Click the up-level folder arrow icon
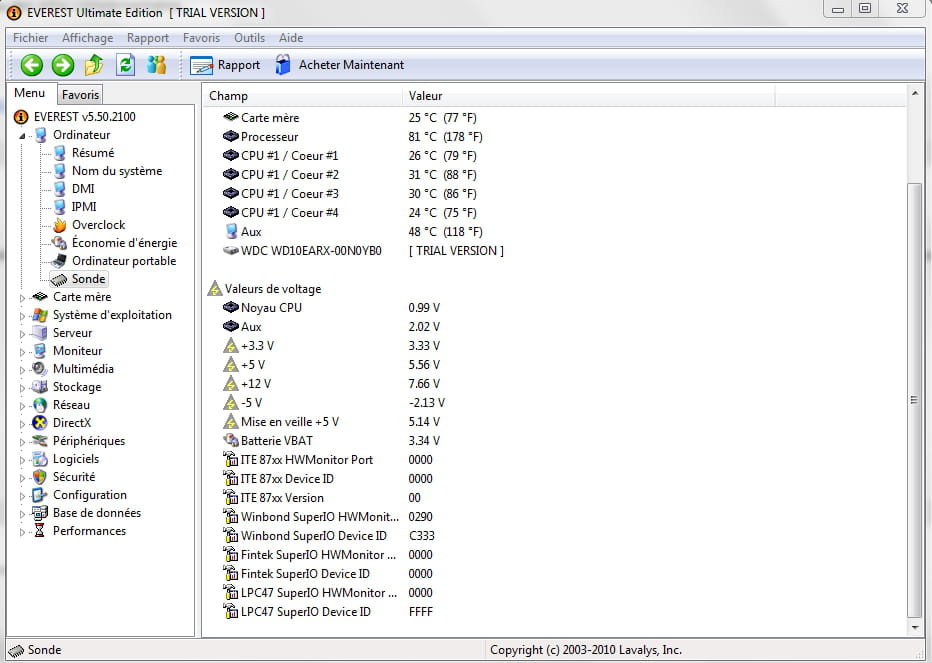 point(94,65)
